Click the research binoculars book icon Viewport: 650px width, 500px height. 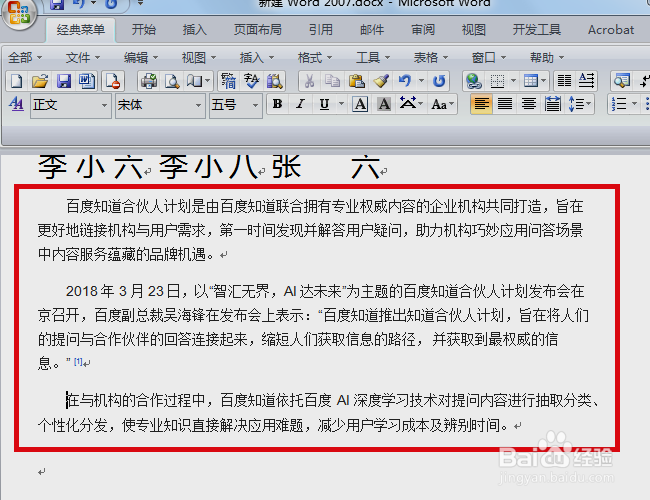point(274,81)
